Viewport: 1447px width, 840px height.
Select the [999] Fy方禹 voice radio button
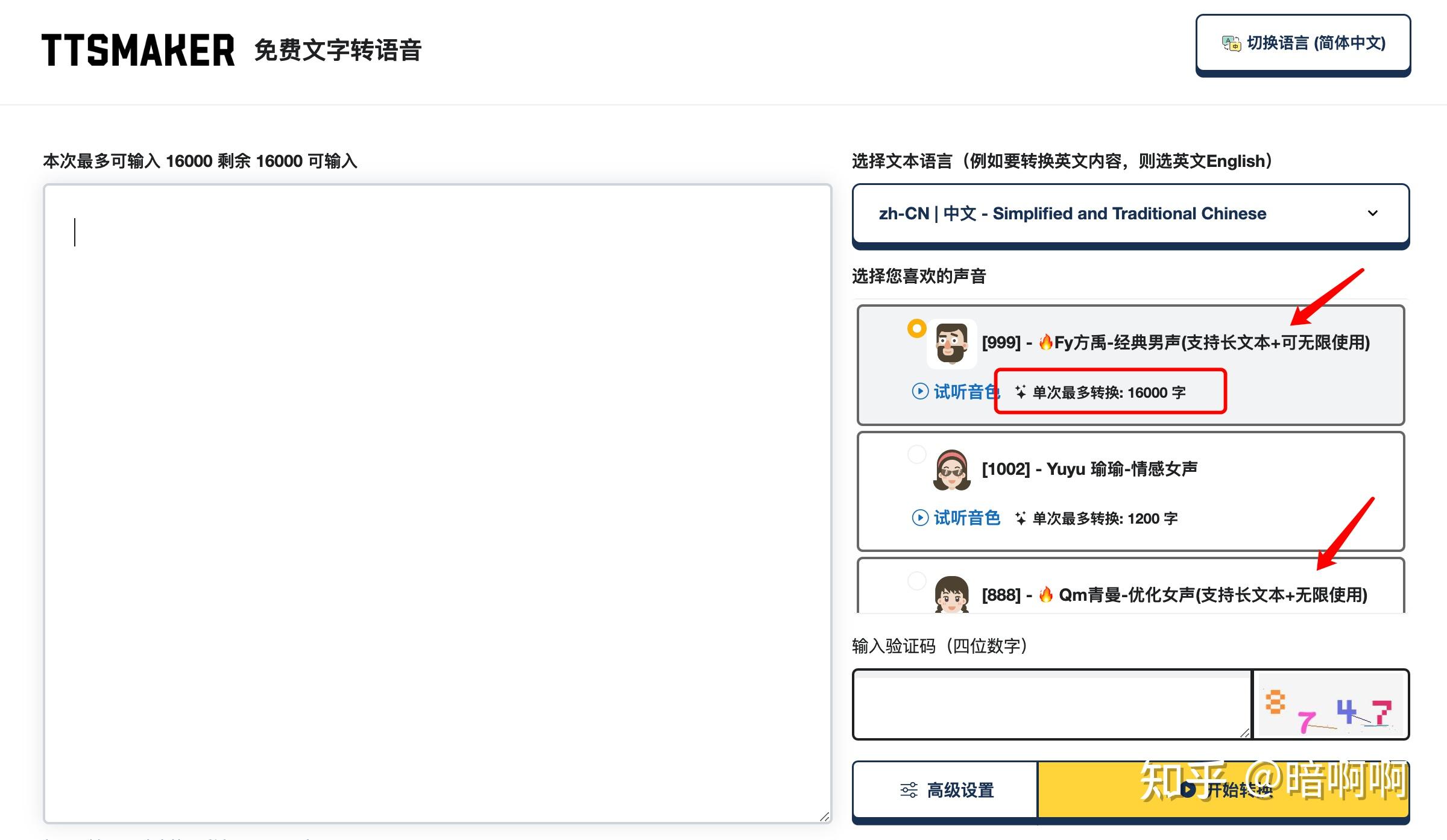click(916, 328)
